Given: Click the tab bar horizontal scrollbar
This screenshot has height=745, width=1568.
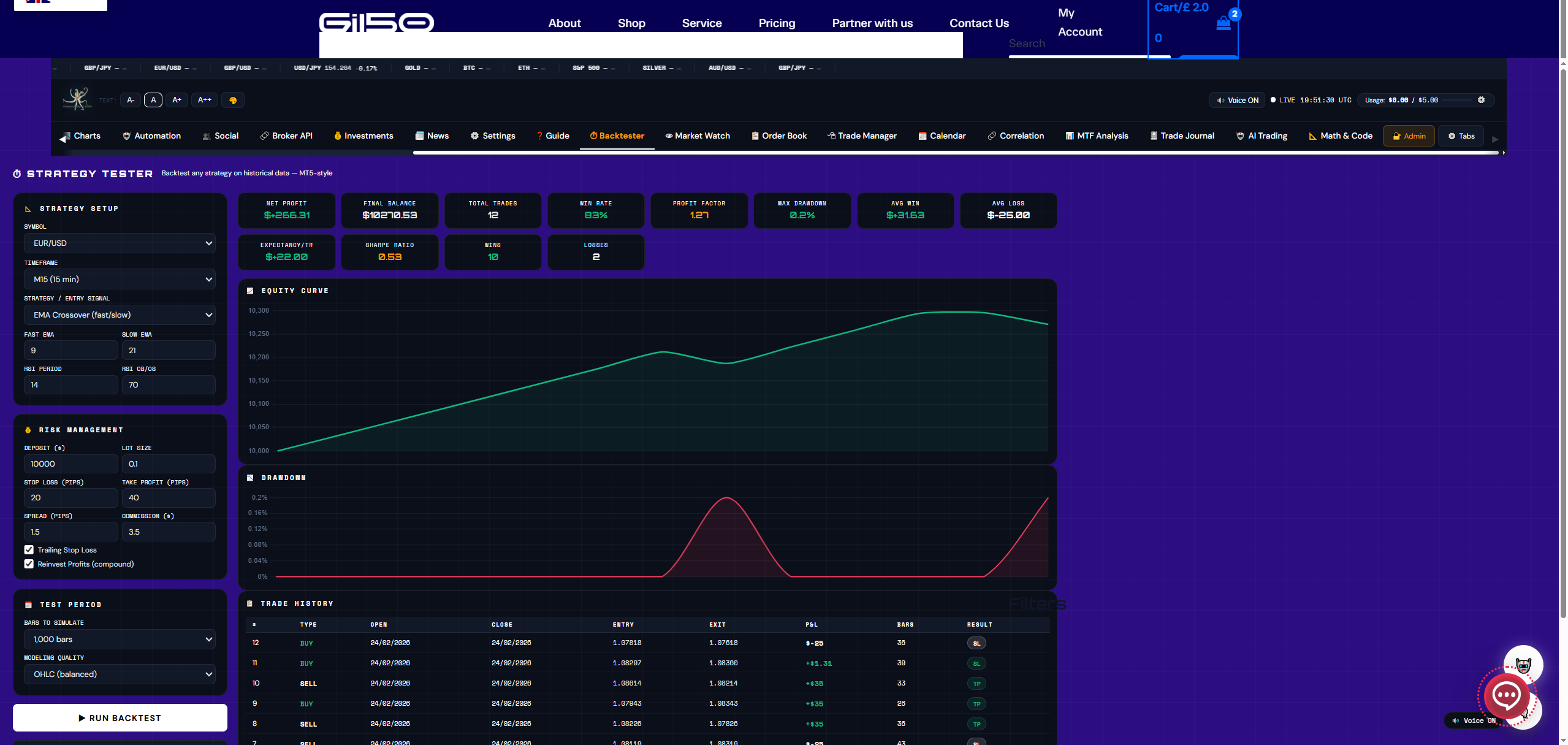Looking at the screenshot, I should coord(956,153).
